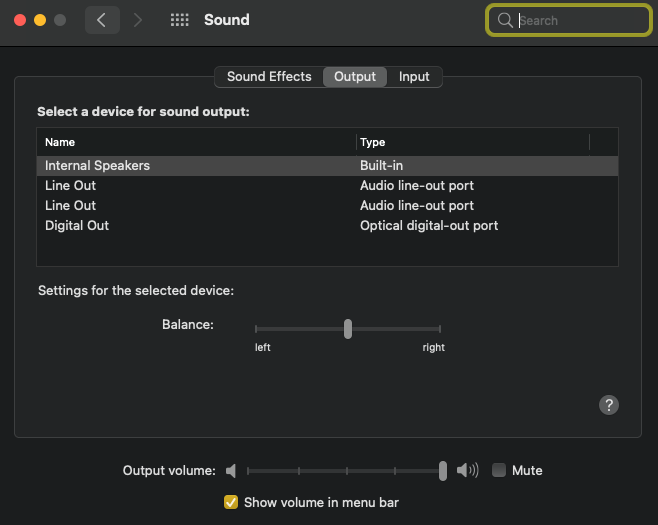Image resolution: width=658 pixels, height=525 pixels.
Task: Show all preferences via grid icon
Action: (x=180, y=20)
